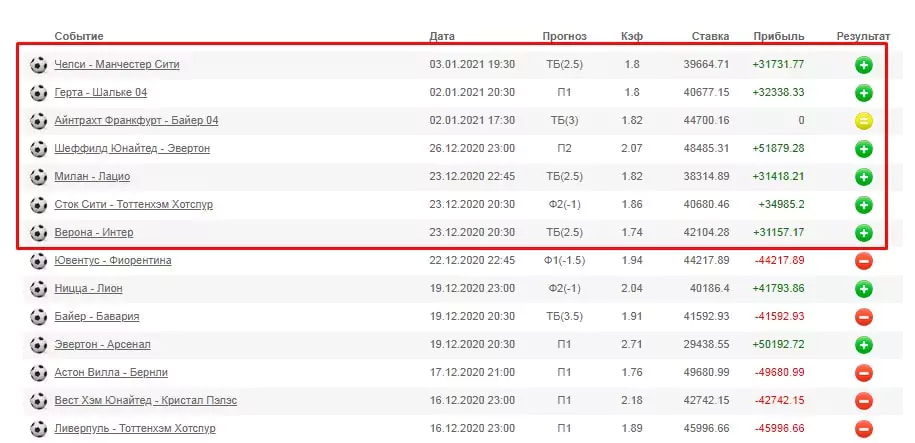Viewport: 915px width, 443px height.
Task: Click the Дата column header
Action: (442, 36)
